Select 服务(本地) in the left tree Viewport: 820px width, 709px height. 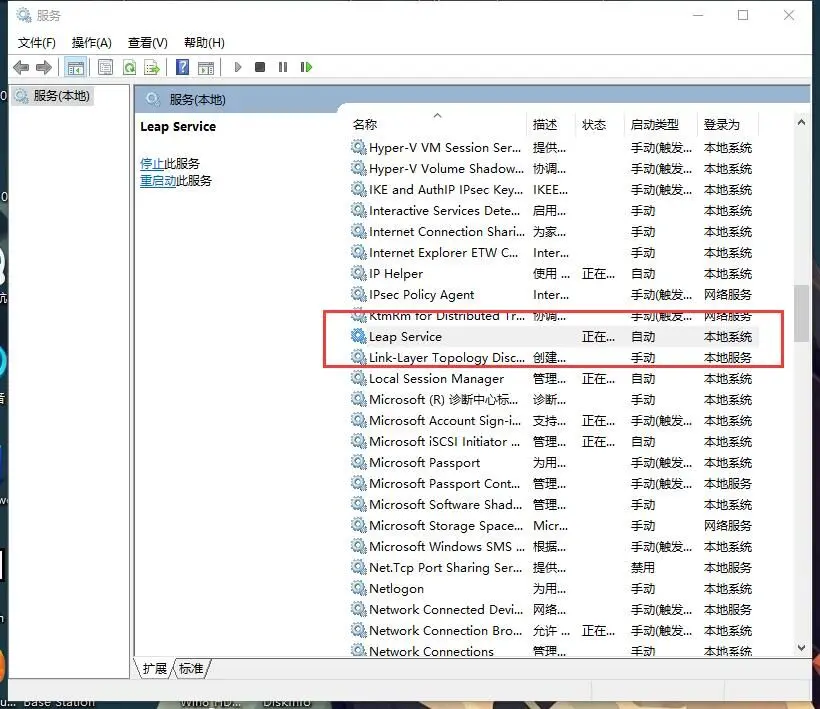(61, 96)
